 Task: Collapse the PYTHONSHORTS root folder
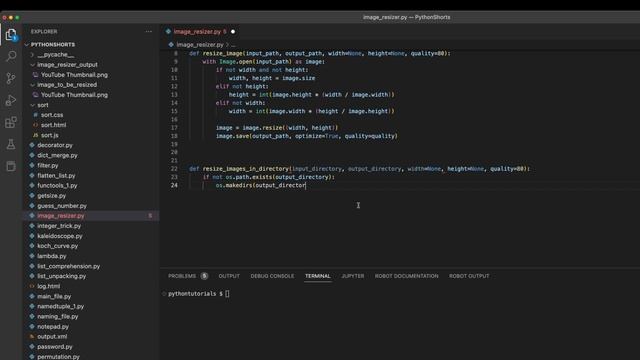[x=53, y=44]
